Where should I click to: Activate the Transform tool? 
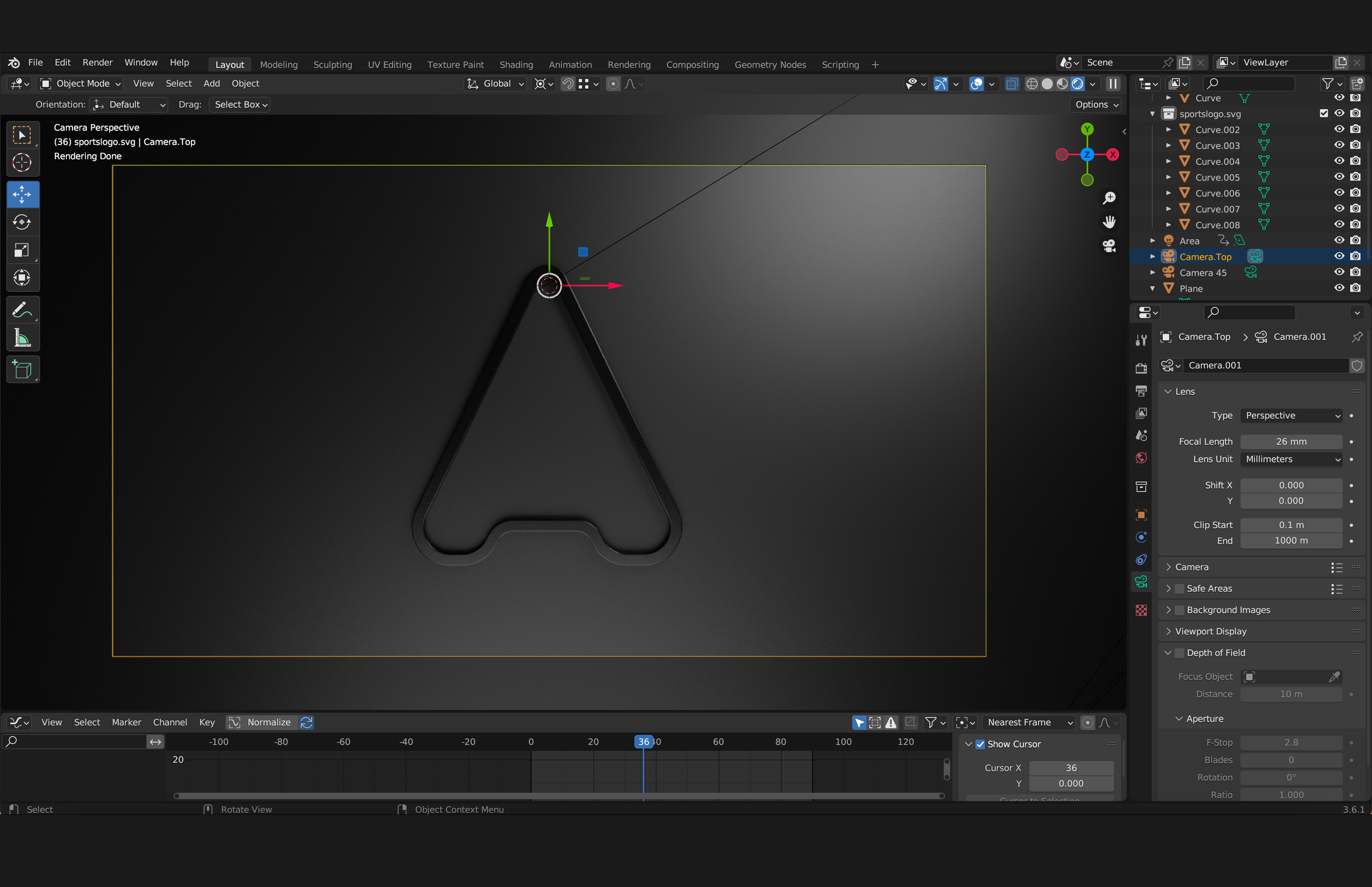coord(23,278)
